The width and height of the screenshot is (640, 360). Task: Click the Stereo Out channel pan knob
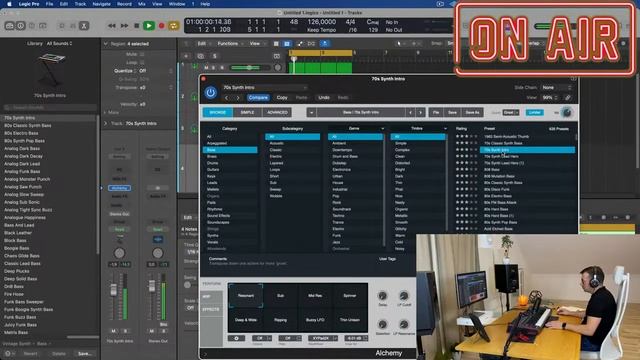coord(158,253)
